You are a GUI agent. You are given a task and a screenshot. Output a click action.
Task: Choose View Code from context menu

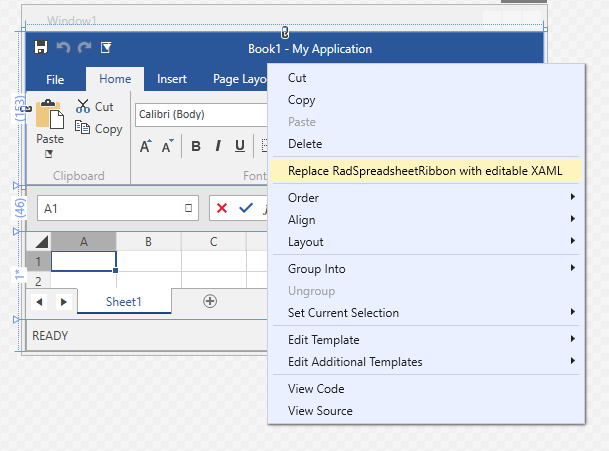[426, 389]
